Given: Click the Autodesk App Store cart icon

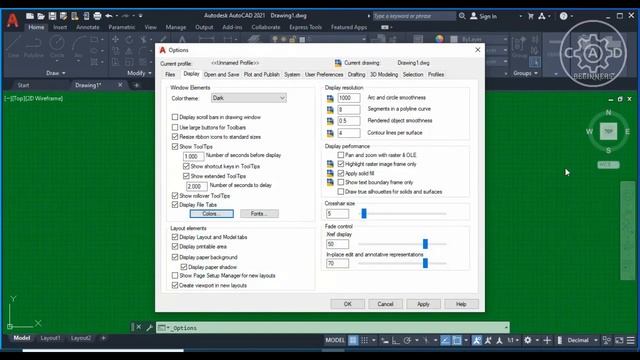Looking at the screenshot, I should point(531,16).
